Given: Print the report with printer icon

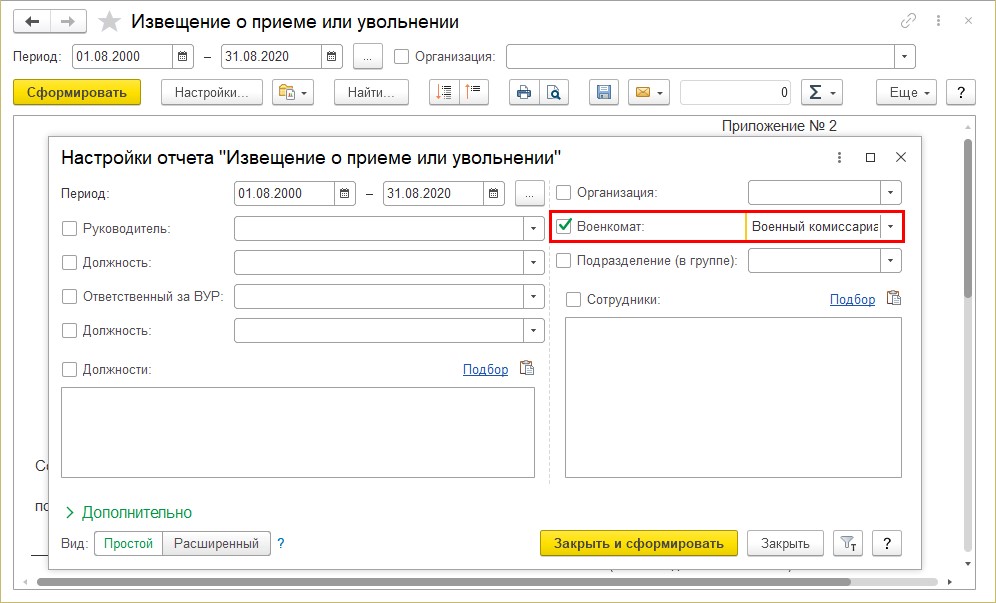Looking at the screenshot, I should (x=524, y=93).
